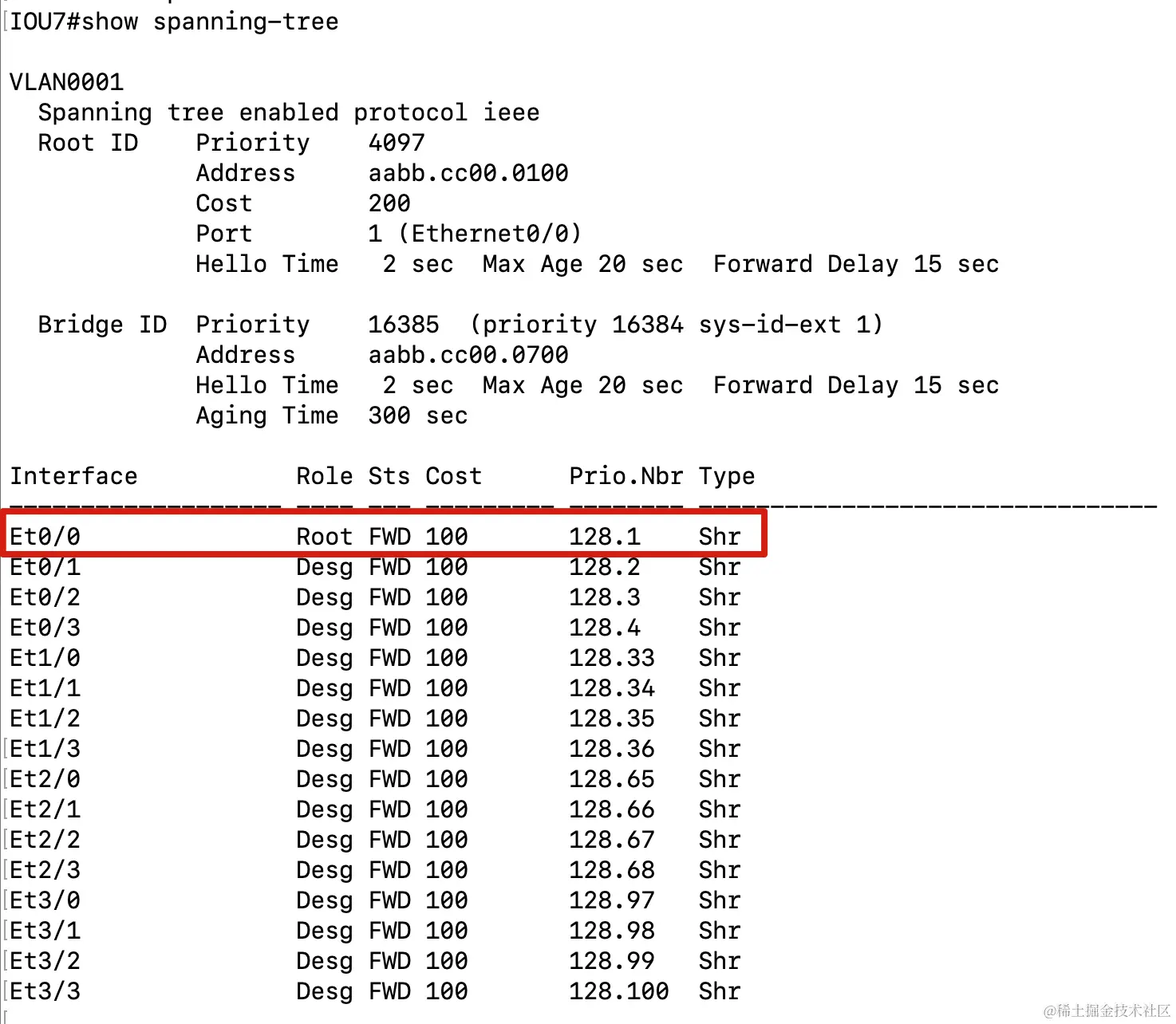
Task: Click Root role of Et0/0
Action: coord(325,537)
